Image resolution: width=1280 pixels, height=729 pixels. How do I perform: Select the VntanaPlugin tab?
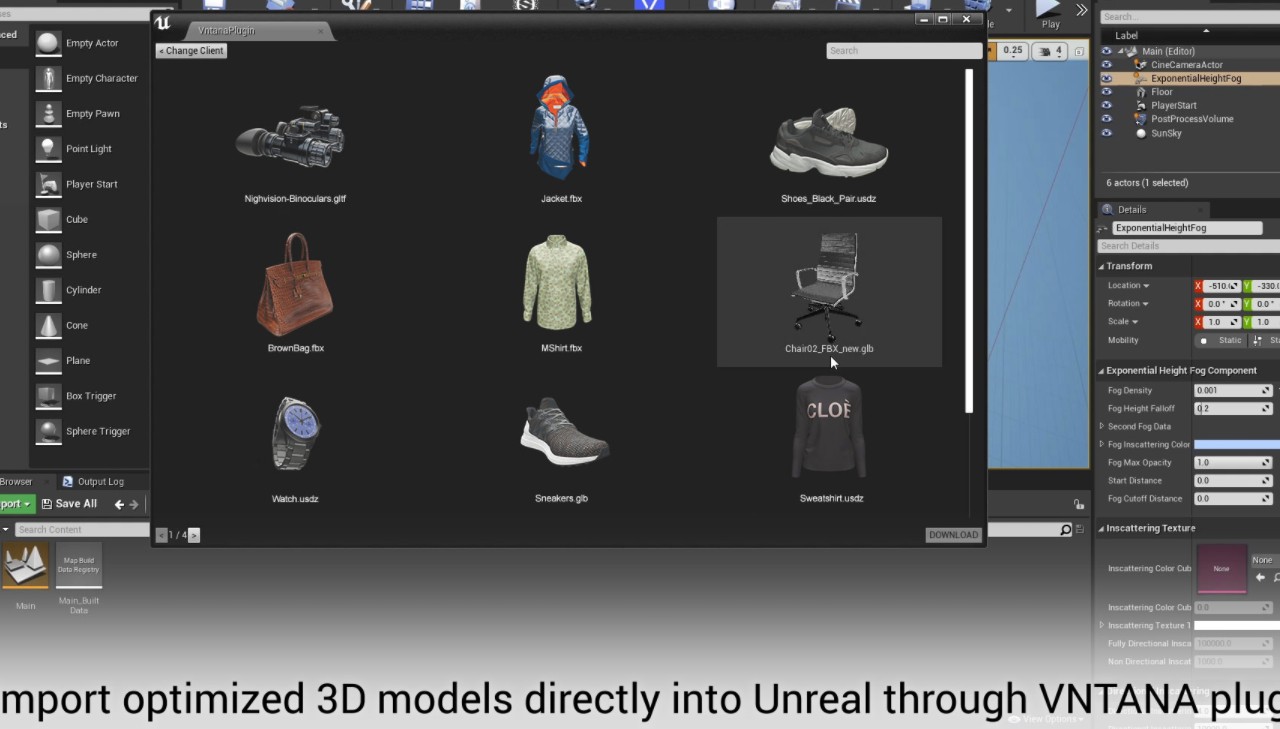pyautogui.click(x=227, y=31)
